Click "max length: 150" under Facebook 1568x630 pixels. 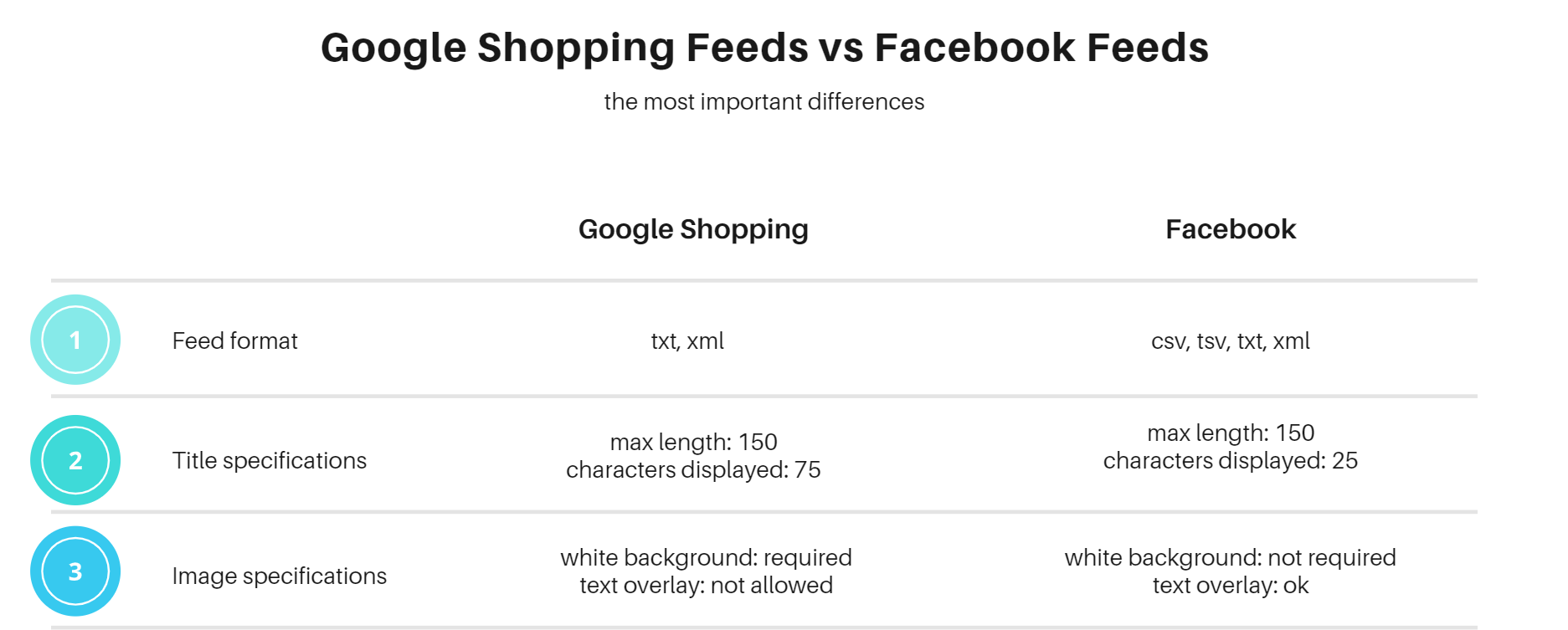pyautogui.click(x=1230, y=433)
